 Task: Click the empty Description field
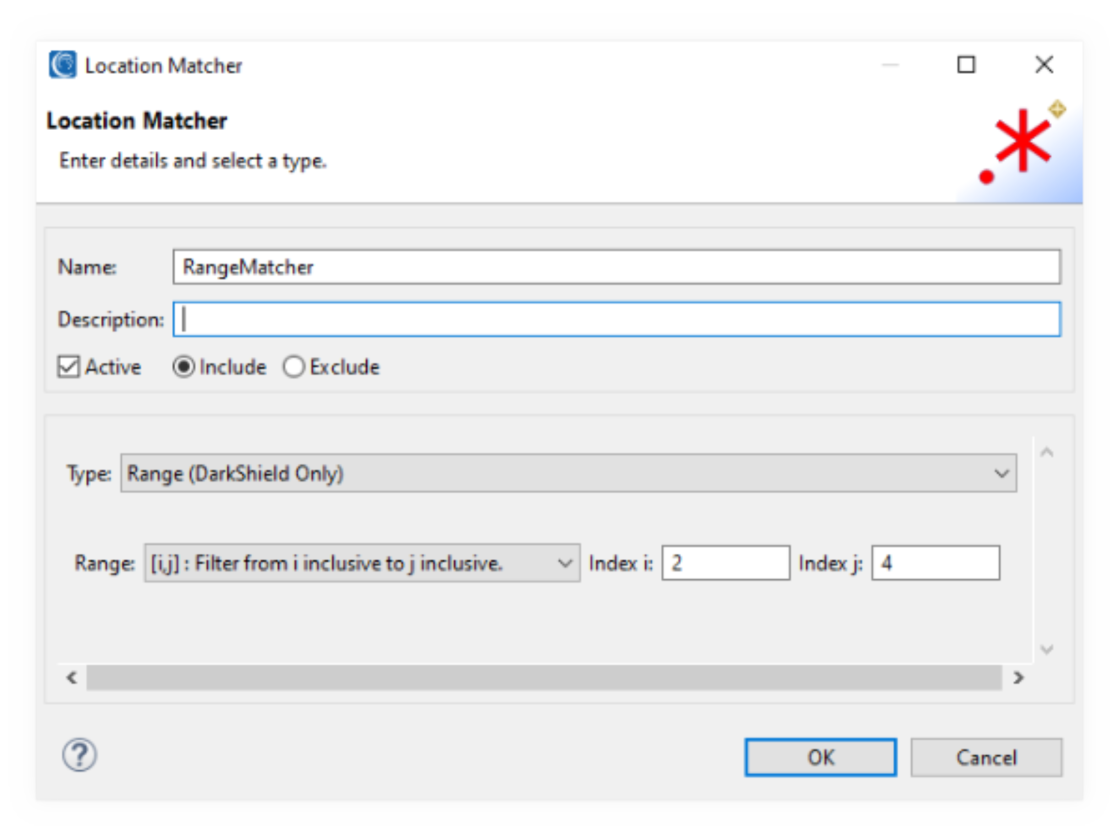[500, 320]
